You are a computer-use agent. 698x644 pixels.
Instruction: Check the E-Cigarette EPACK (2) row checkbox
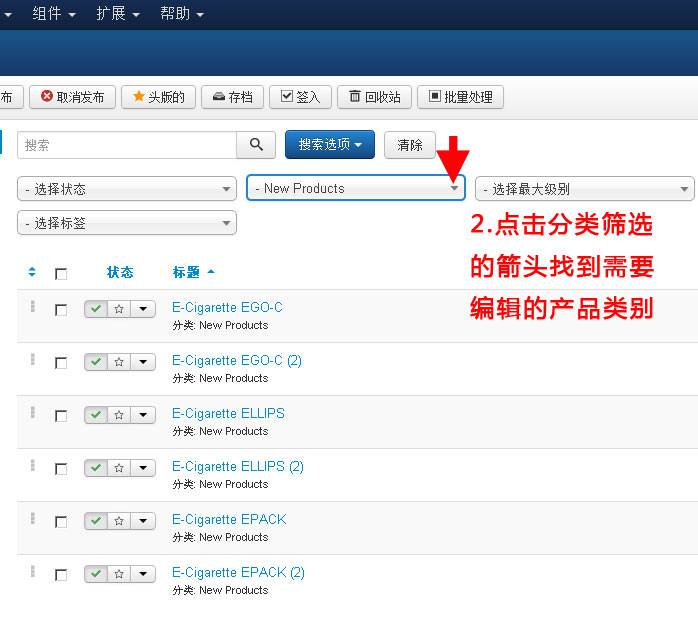tap(61, 575)
